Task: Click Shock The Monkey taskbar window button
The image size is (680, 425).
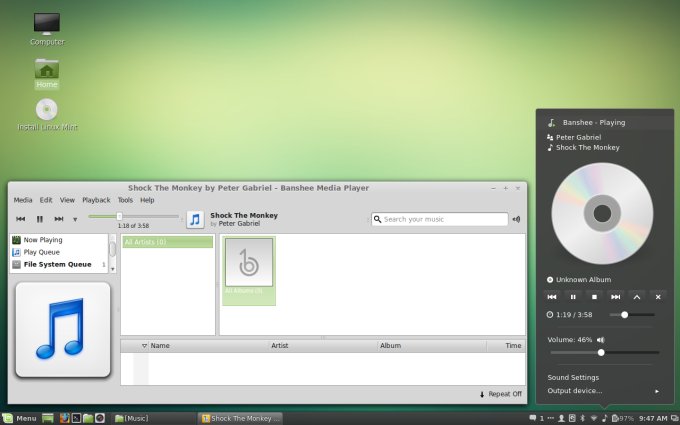Action: (240, 418)
